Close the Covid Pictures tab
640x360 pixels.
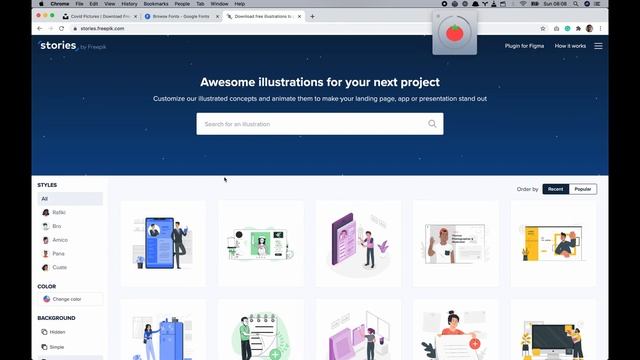tap(136, 16)
